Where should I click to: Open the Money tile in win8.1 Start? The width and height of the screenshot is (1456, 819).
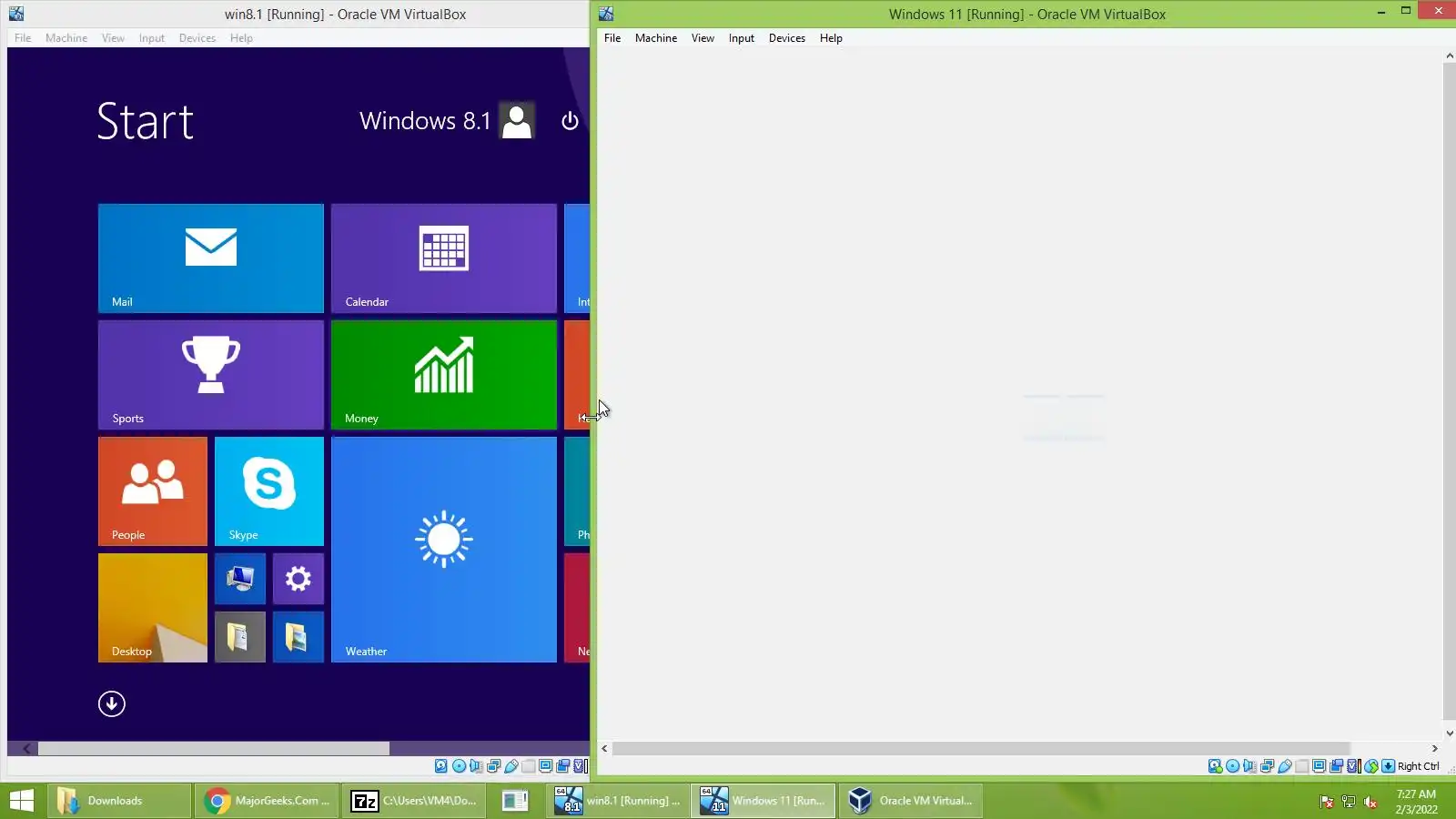[444, 375]
